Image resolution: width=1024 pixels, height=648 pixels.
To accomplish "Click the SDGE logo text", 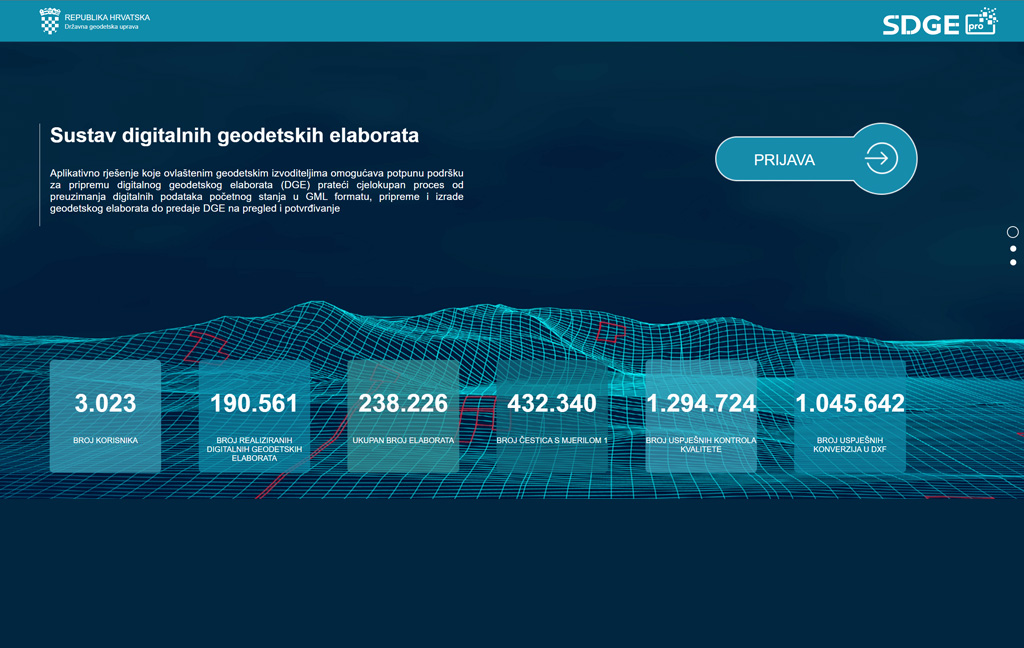I will tap(920, 25).
